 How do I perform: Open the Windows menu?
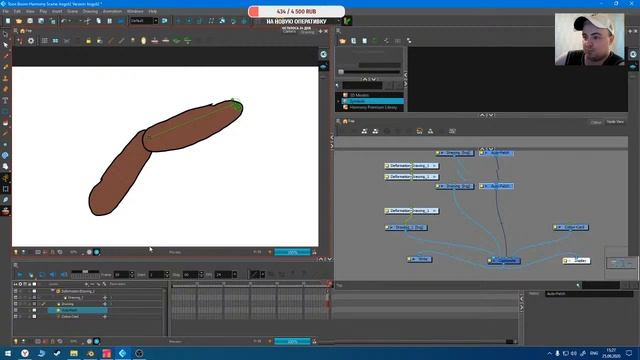[x=135, y=11]
